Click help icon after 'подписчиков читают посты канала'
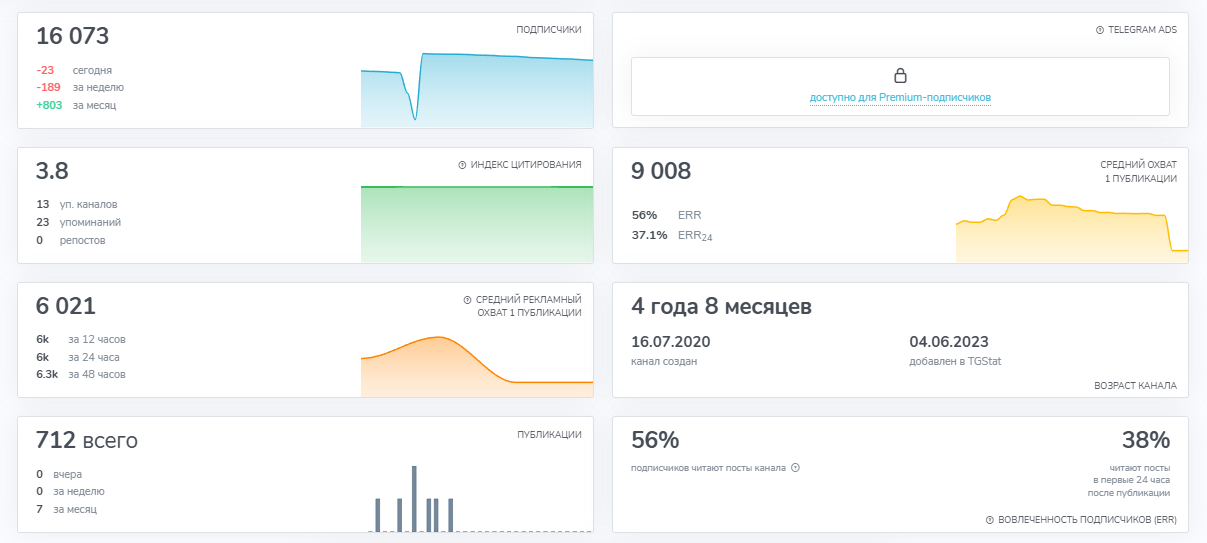Image resolution: width=1207 pixels, height=543 pixels. point(795,467)
